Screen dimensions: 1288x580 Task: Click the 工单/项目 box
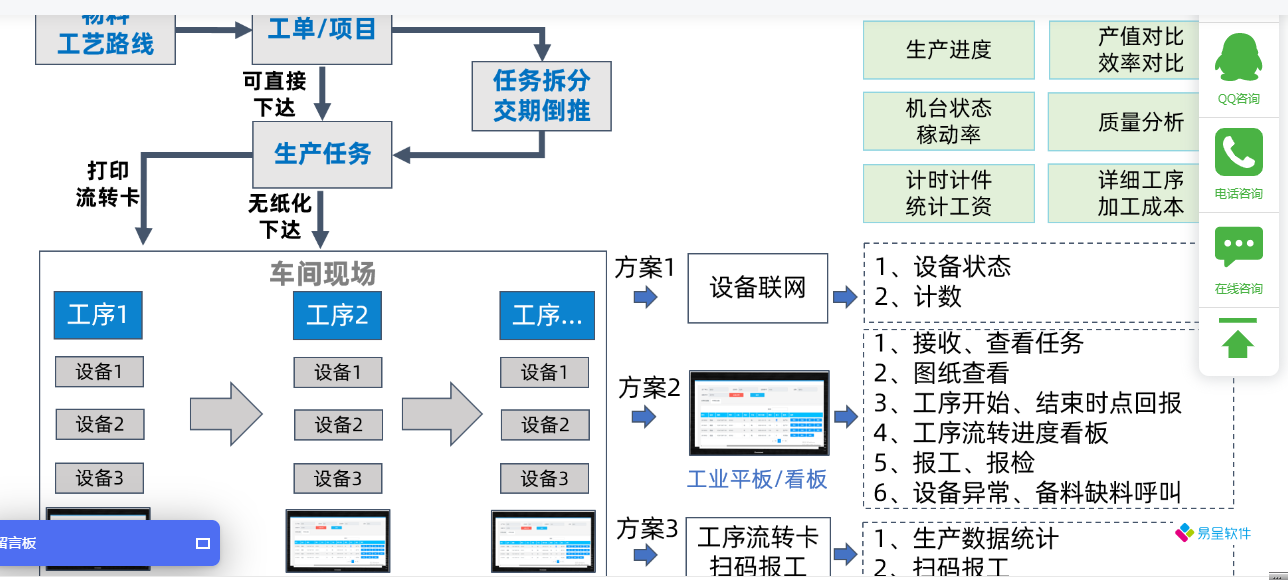(x=322, y=39)
